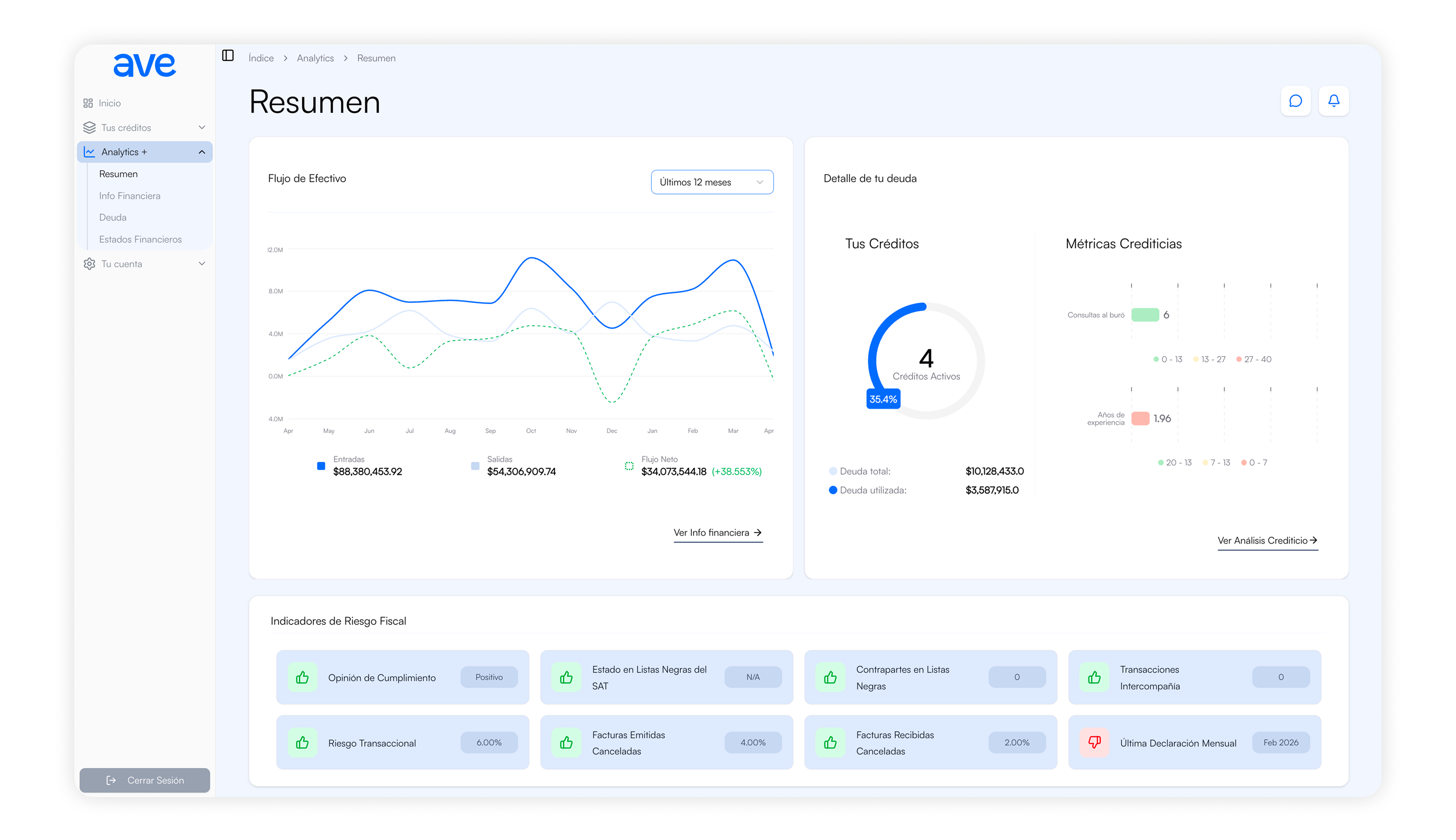1456x840 pixels.
Task: Click the Resumen breadcrumb
Action: pos(376,58)
